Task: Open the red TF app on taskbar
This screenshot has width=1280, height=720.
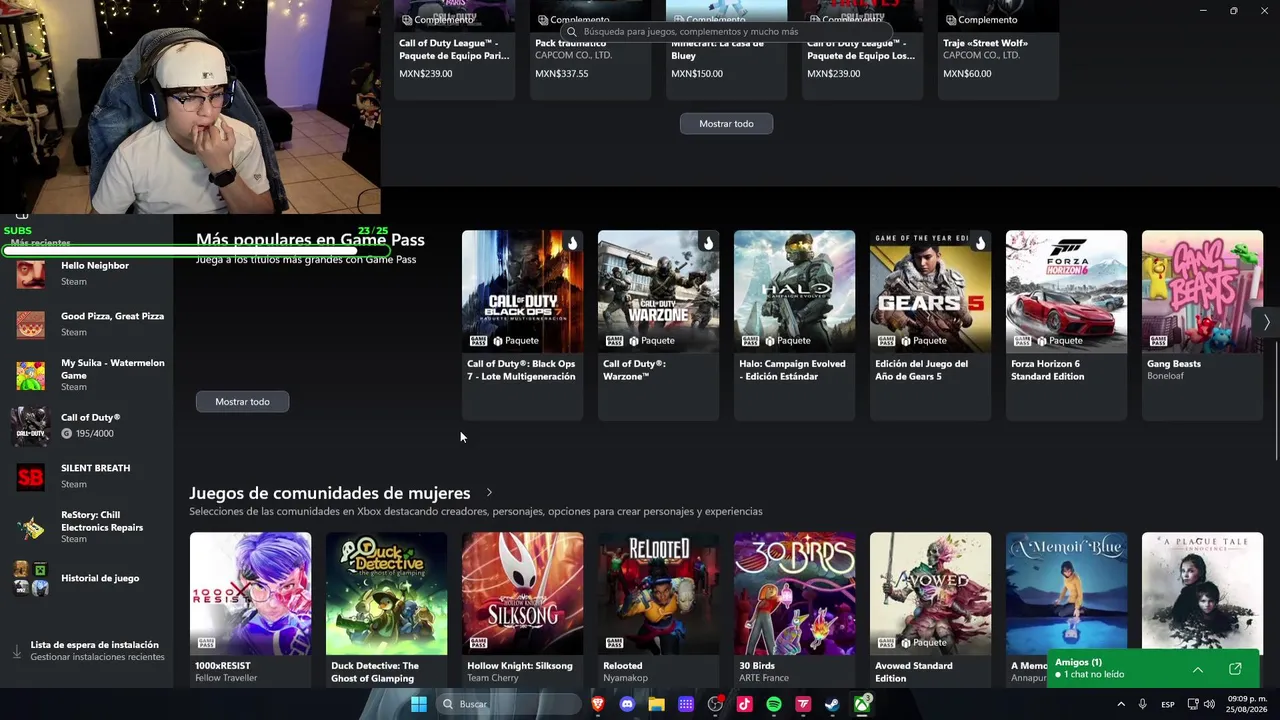Action: coord(803,704)
